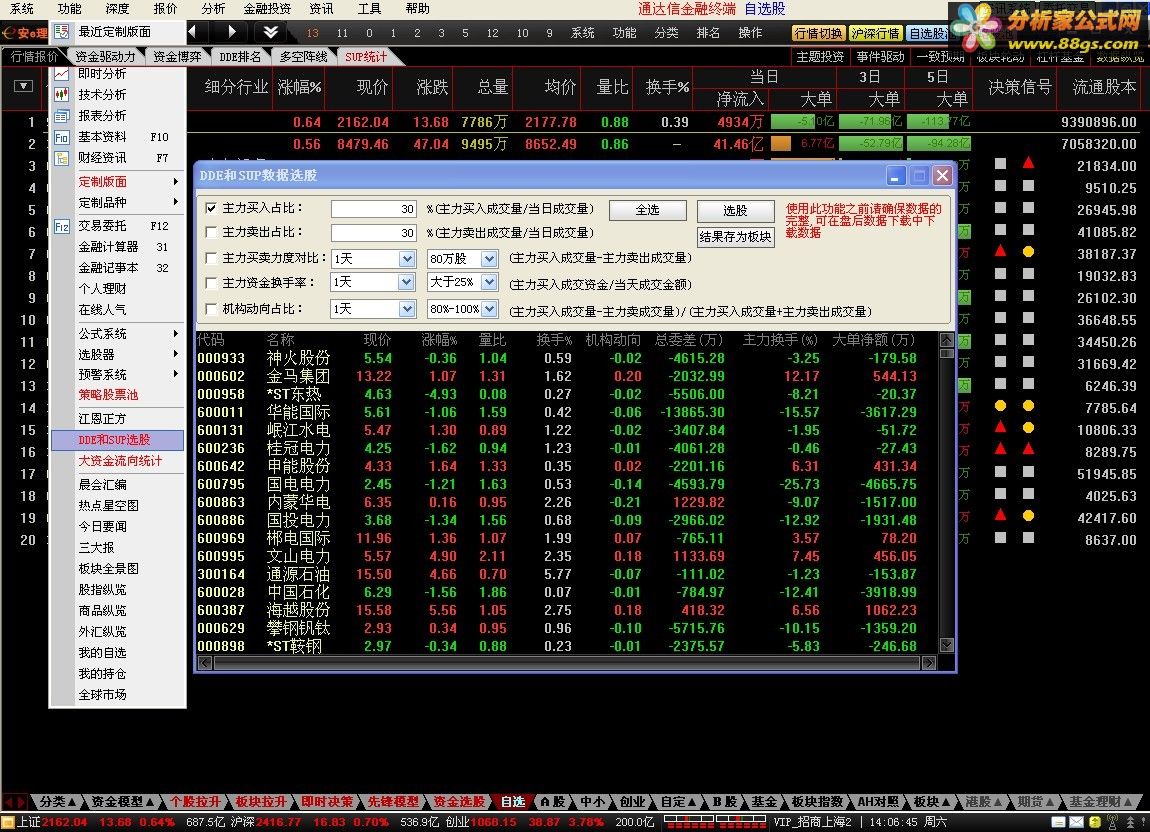Open 即时分析 real-time chart icon

point(62,73)
